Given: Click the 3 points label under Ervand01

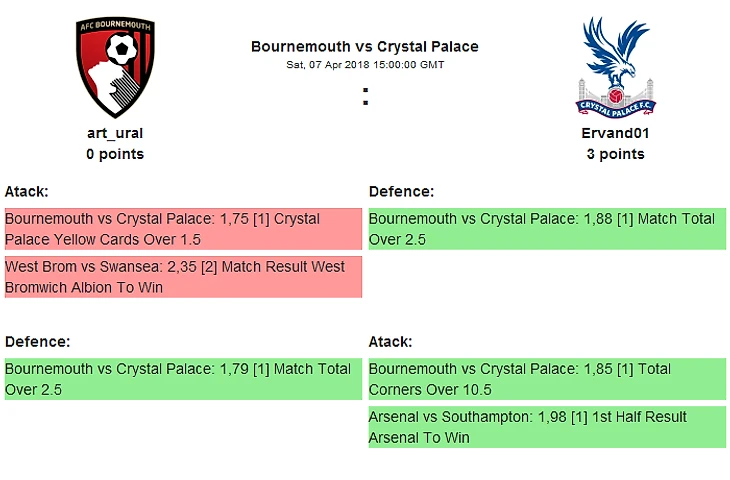Looking at the screenshot, I should pos(615,154).
